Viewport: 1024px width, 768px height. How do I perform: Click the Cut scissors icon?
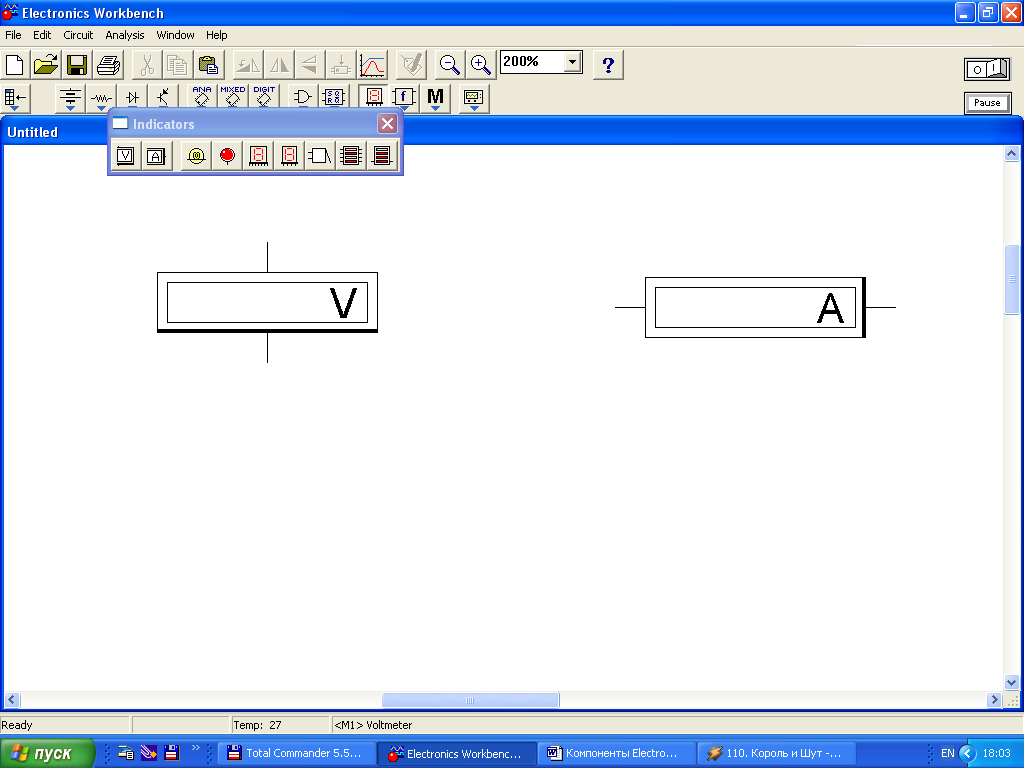(x=147, y=65)
